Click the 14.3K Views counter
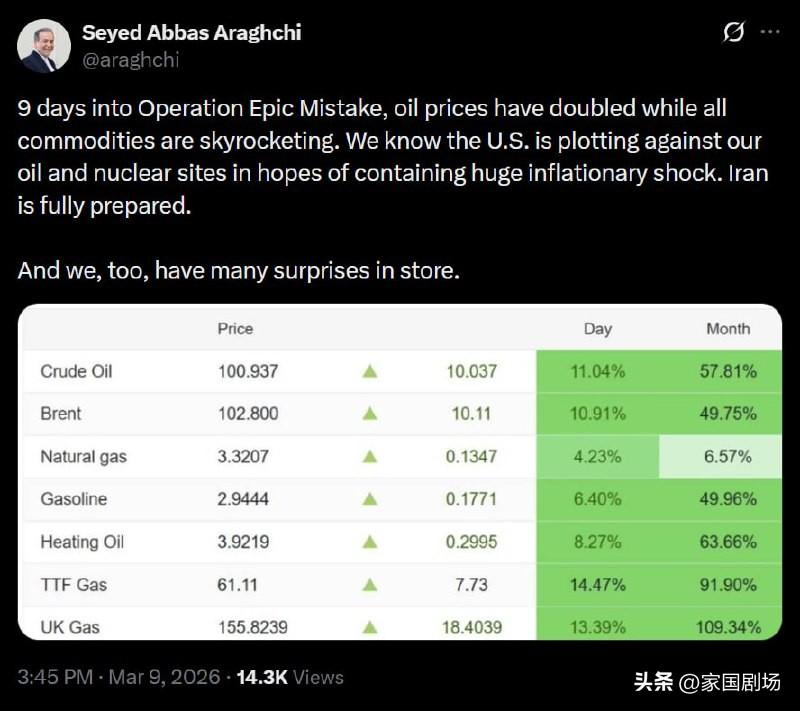 (289, 677)
